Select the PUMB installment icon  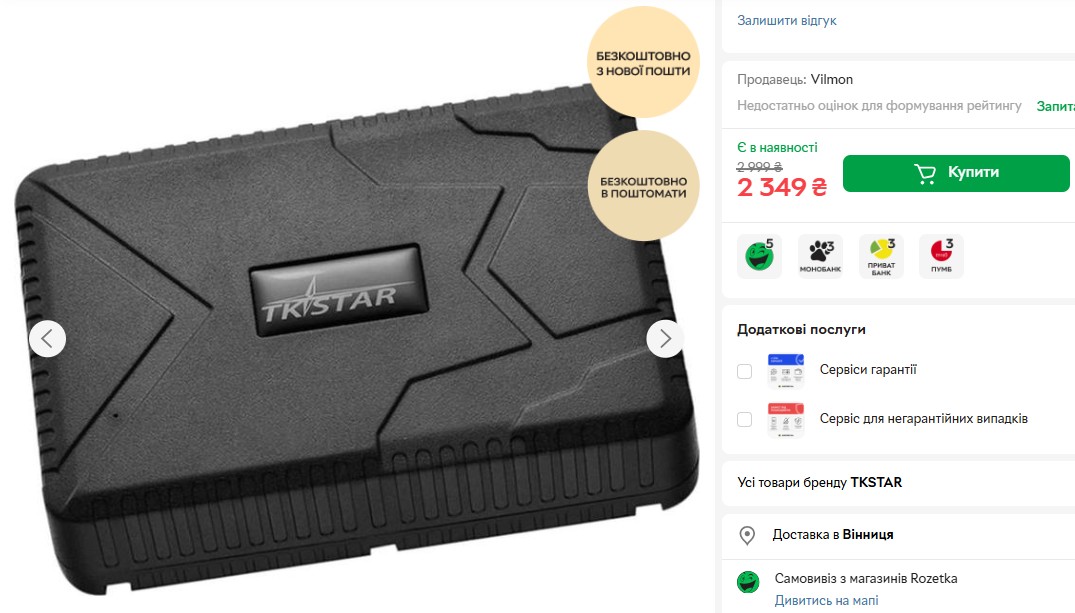tap(941, 256)
